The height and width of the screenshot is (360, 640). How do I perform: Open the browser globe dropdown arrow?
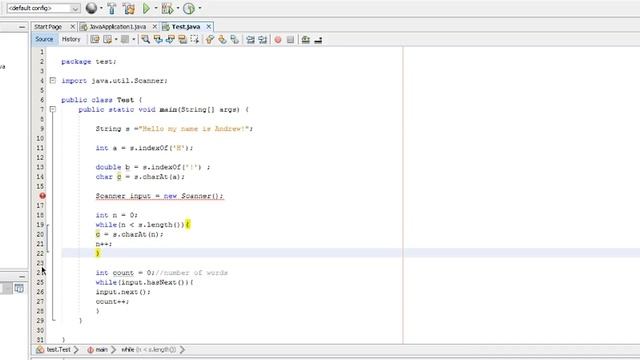point(101,8)
